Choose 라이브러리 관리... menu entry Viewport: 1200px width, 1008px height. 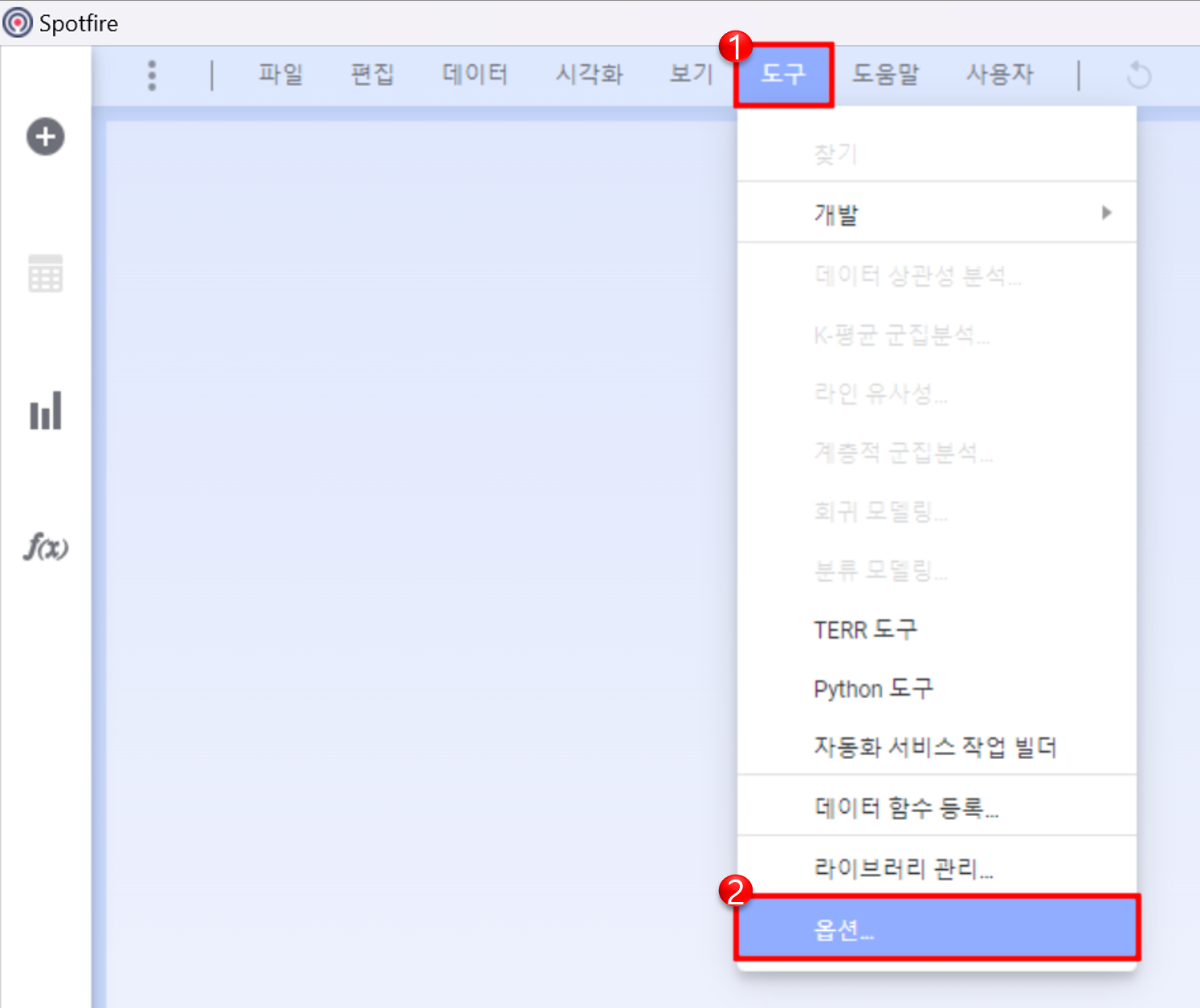tap(937, 867)
